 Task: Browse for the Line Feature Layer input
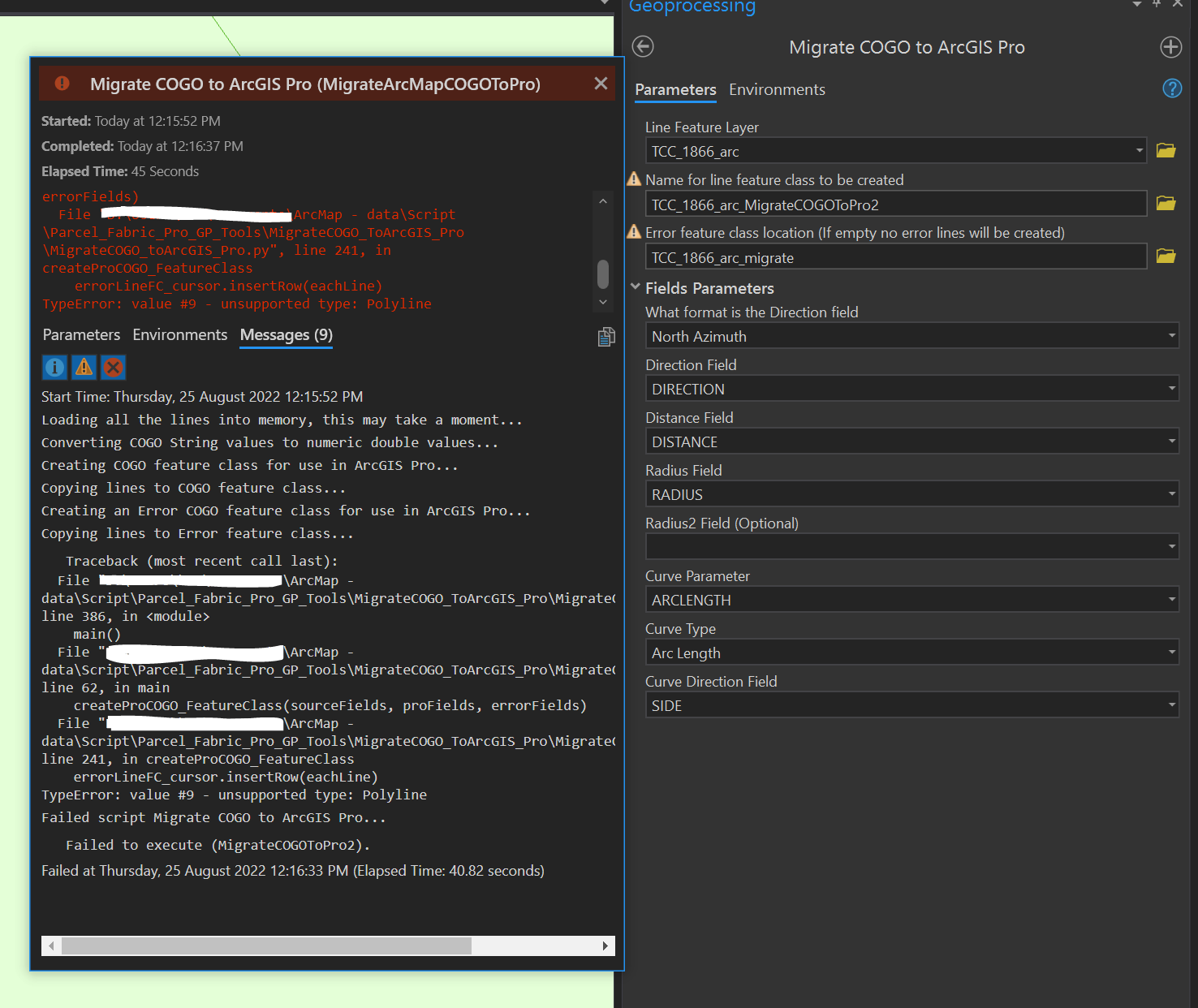(x=1166, y=150)
